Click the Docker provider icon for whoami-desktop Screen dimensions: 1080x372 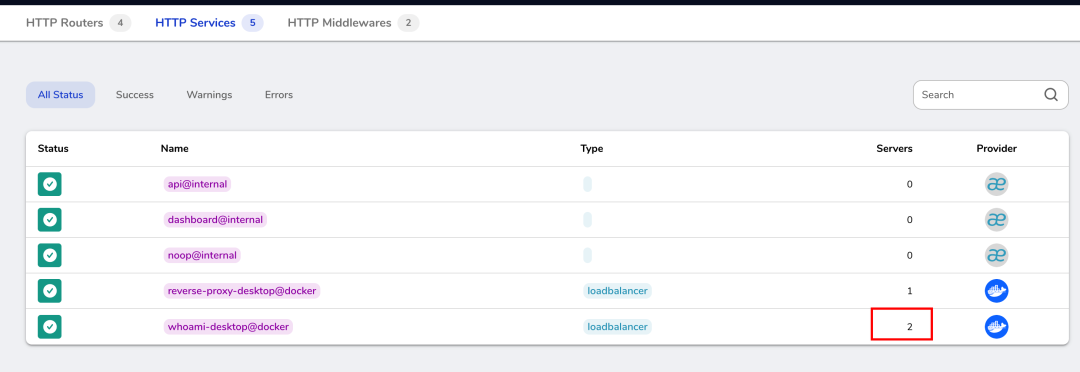coord(996,327)
